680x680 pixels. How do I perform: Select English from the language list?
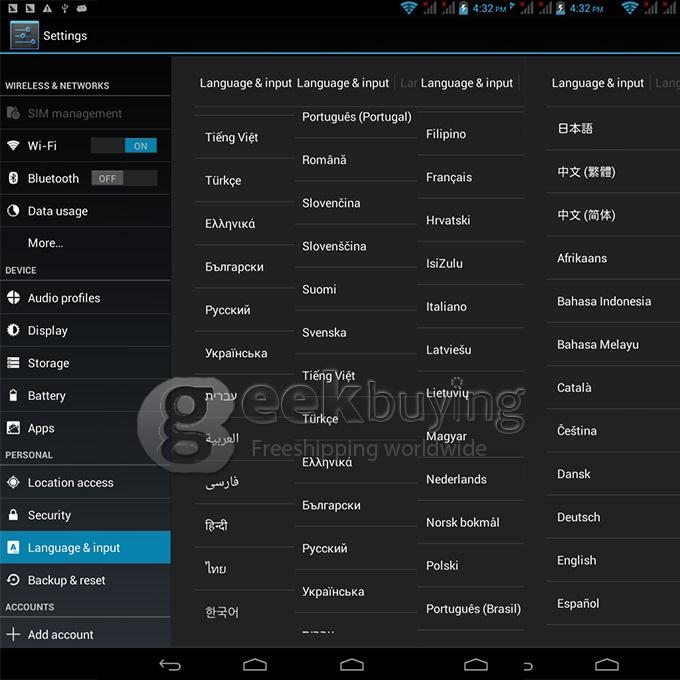click(577, 560)
